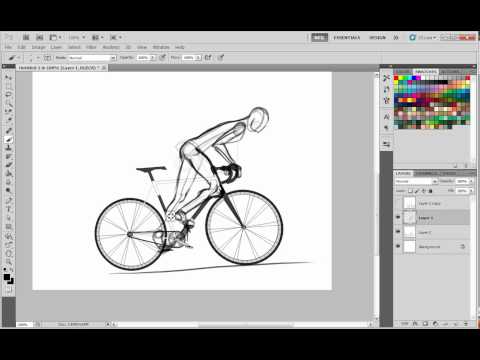Select the Lasso tool
The width and height of the screenshot is (480, 360).
(8, 94)
